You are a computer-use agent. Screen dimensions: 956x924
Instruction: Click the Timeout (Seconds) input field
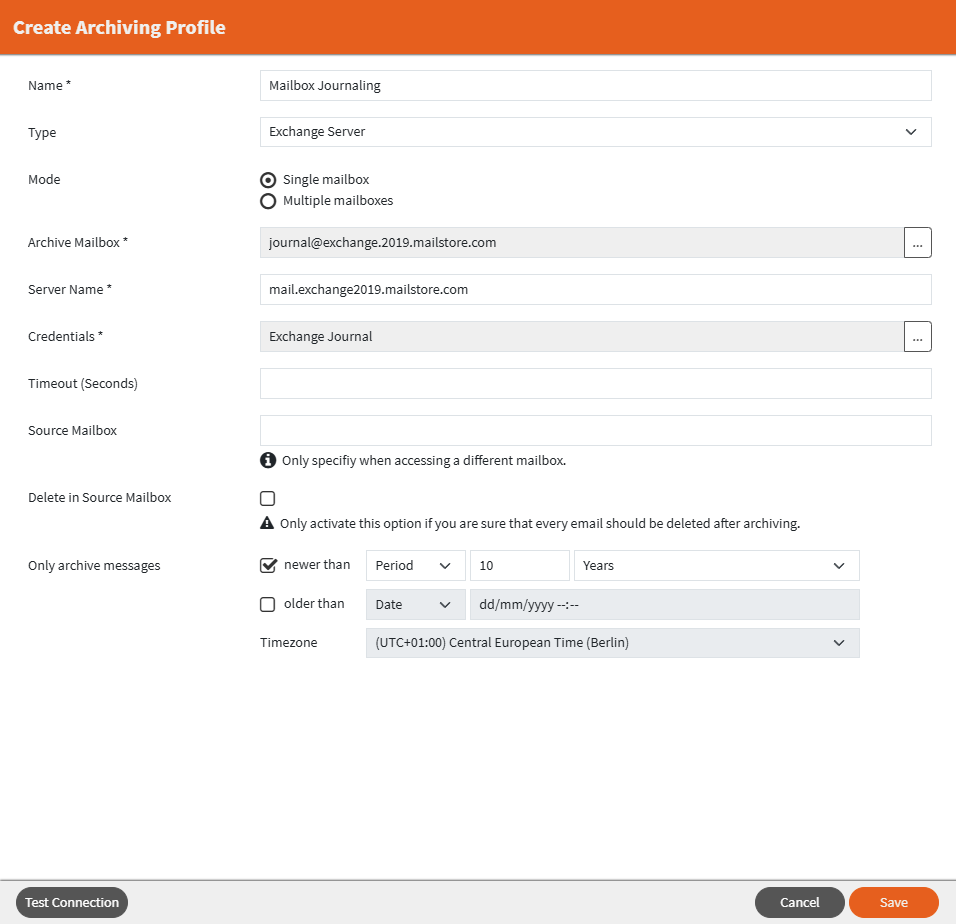point(595,384)
